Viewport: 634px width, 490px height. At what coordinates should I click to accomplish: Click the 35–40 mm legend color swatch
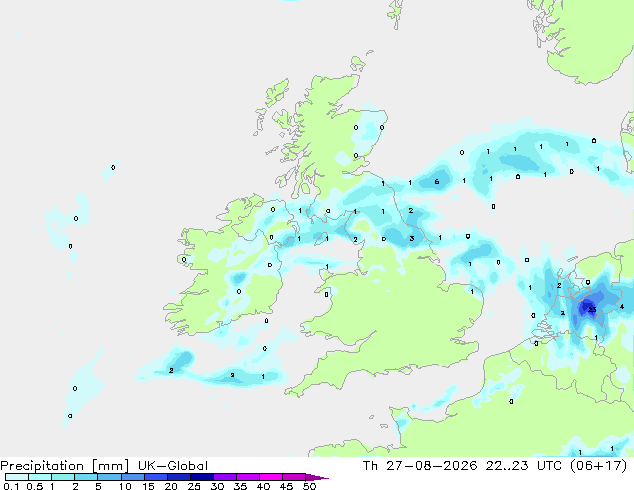[x=247, y=477]
